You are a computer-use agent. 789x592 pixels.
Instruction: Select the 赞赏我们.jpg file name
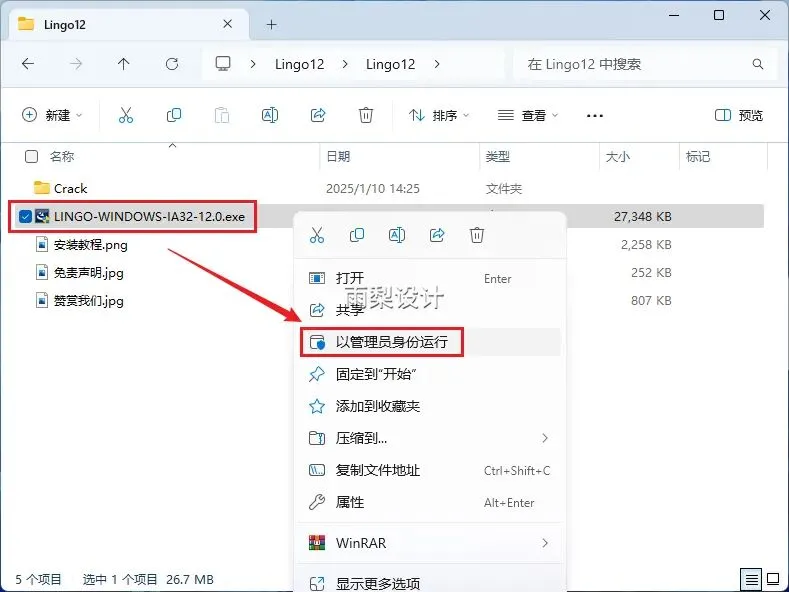89,301
